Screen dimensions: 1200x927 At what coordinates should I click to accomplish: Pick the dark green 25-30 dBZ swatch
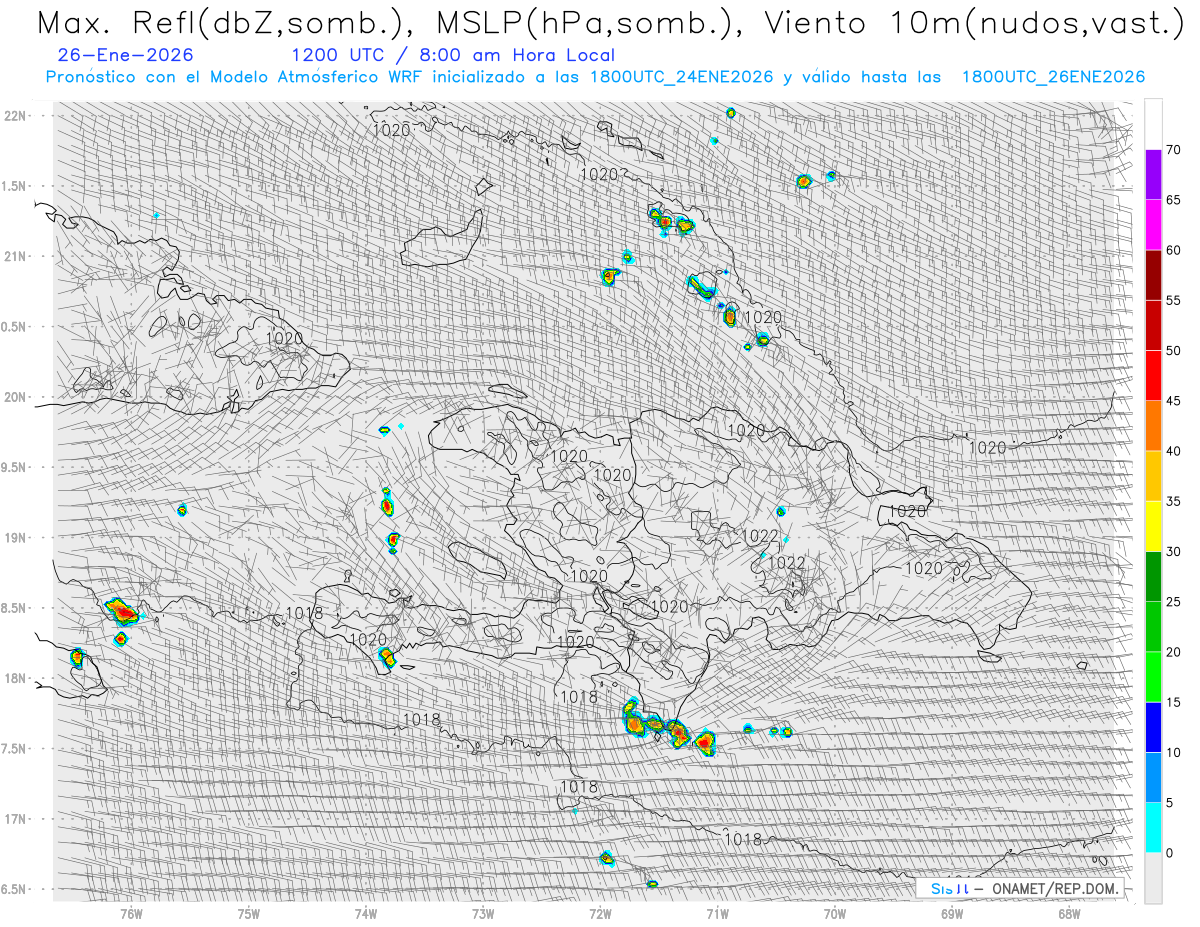(1153, 576)
